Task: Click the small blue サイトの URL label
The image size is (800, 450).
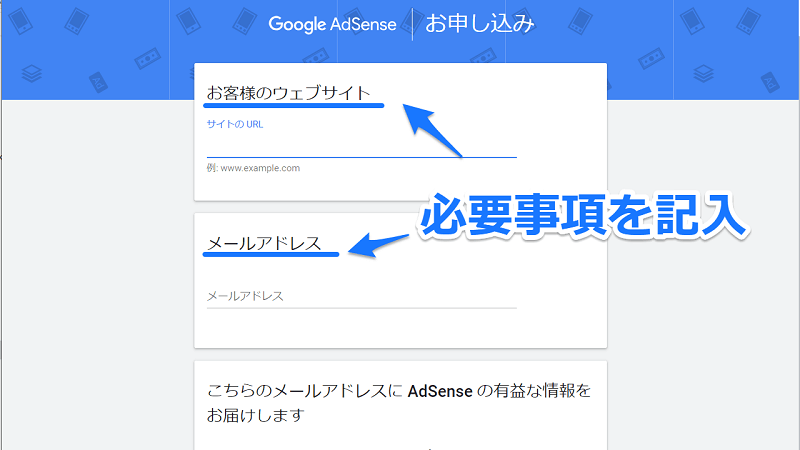Action: point(235,125)
